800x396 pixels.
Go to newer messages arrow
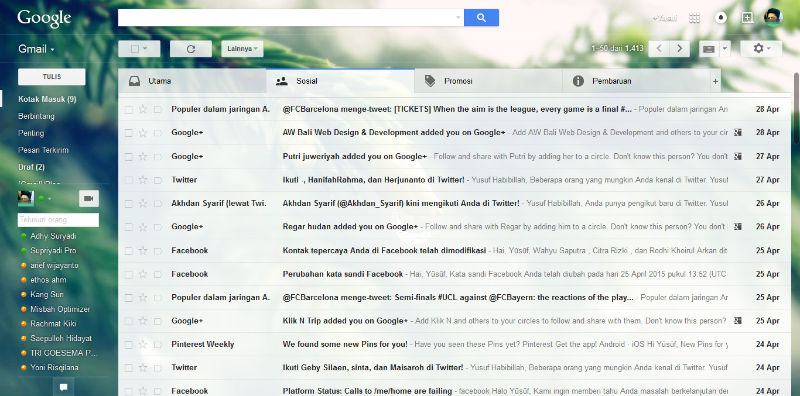click(659, 48)
